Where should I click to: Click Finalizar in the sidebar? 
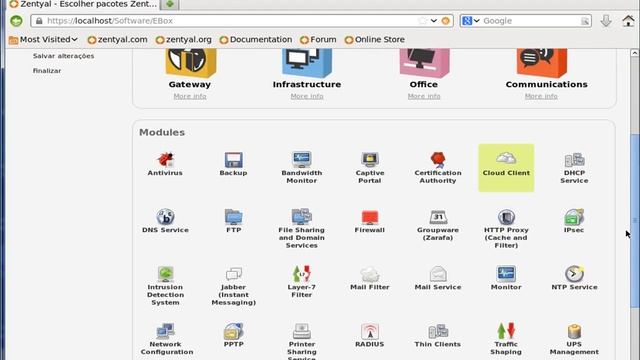point(47,71)
